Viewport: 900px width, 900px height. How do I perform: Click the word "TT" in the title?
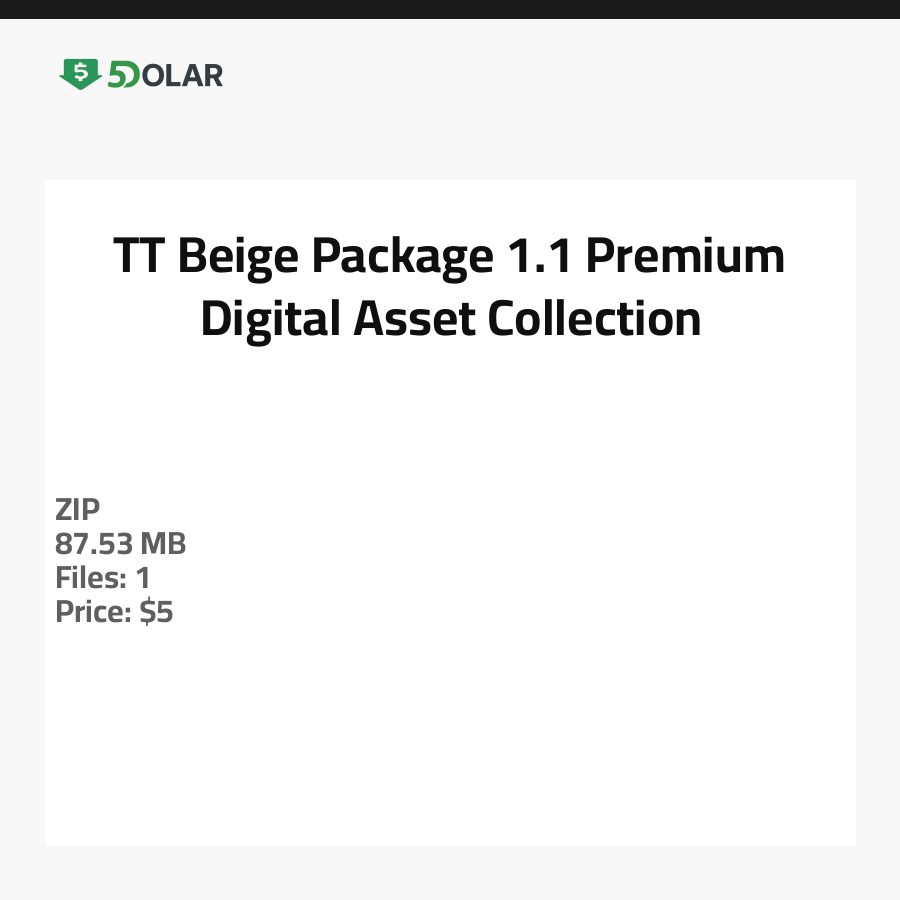pos(139,257)
